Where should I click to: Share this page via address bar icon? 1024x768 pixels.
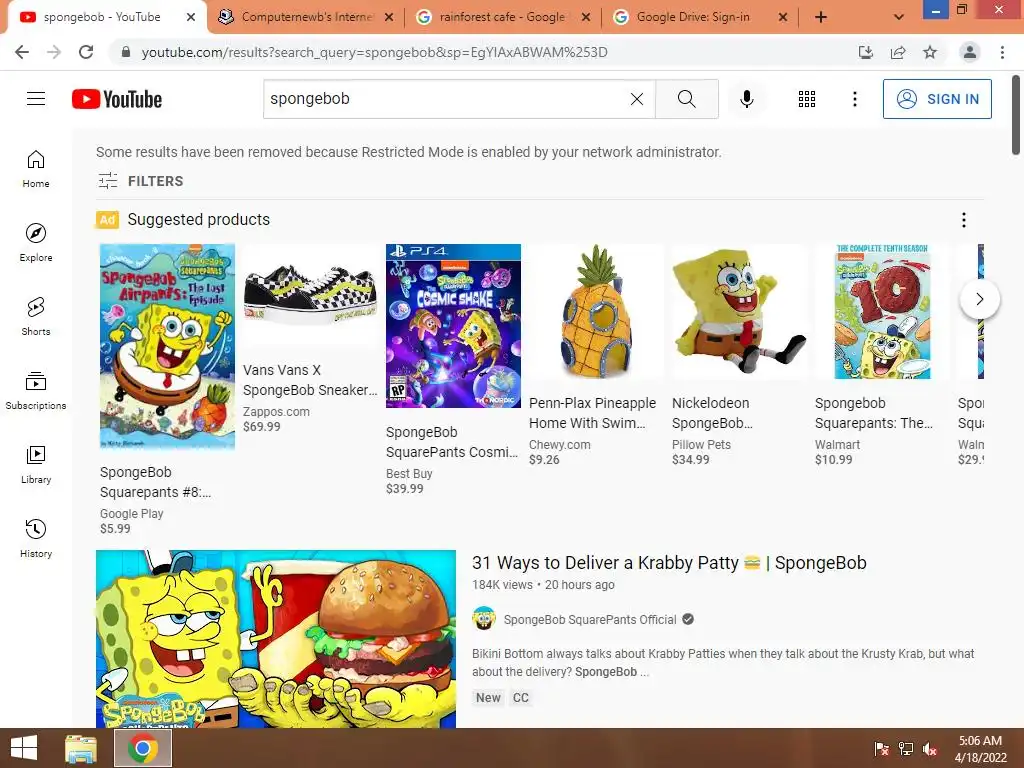(898, 52)
